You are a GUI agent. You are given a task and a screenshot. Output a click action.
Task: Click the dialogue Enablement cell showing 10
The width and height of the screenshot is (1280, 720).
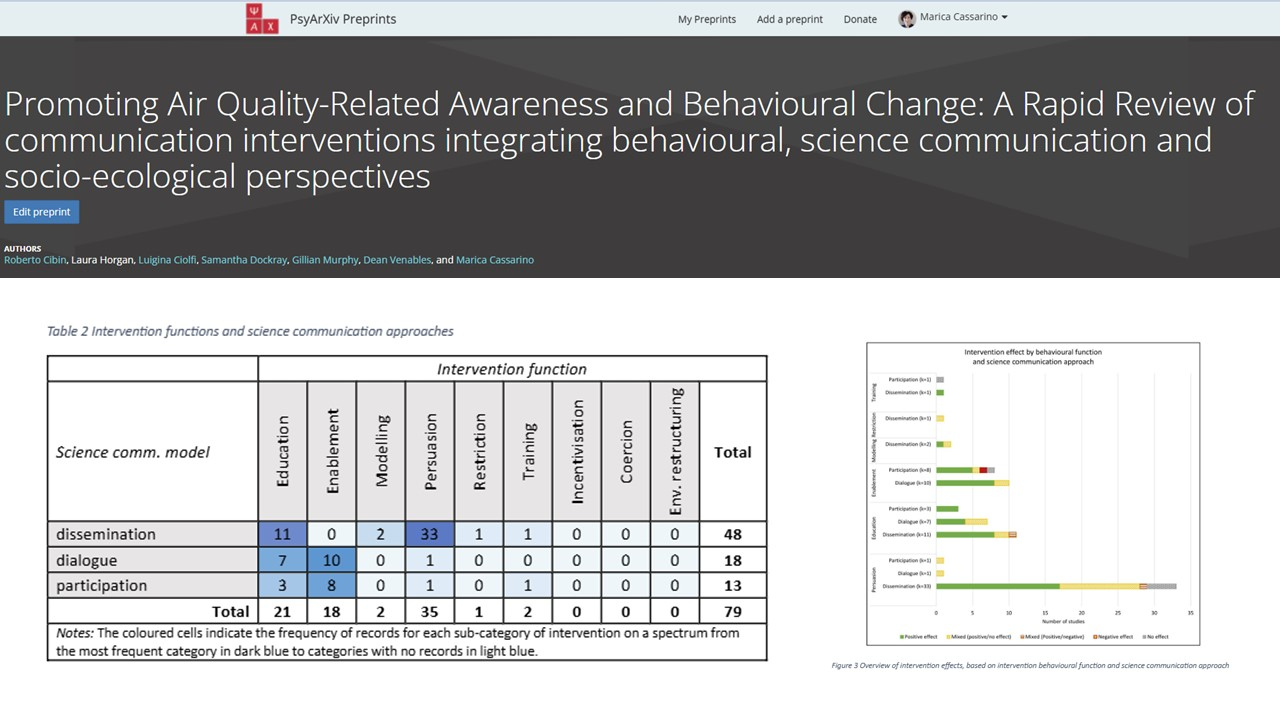[x=332, y=561]
